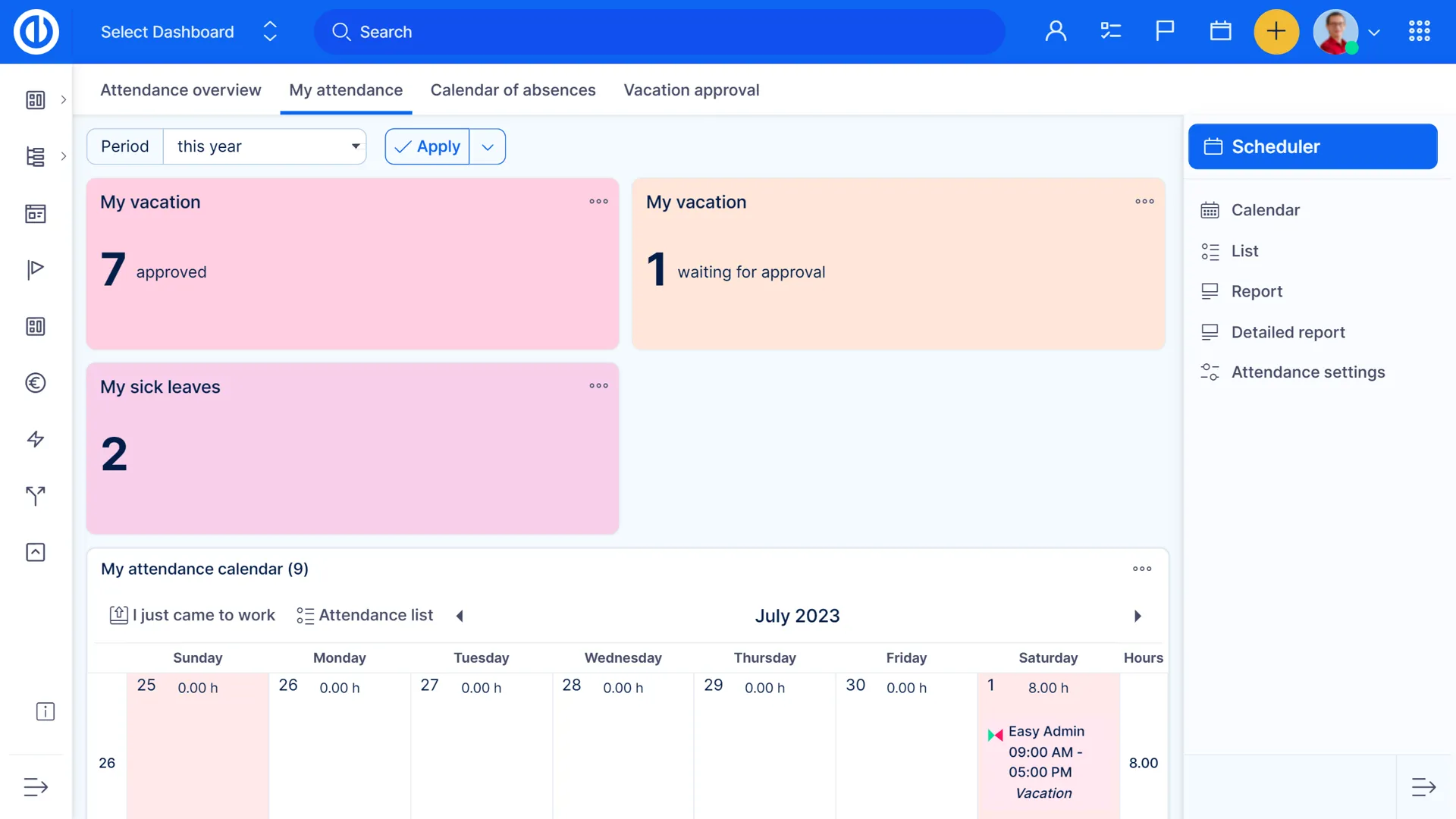Go to next month in calendar
The image size is (1456, 819).
[x=1137, y=616]
